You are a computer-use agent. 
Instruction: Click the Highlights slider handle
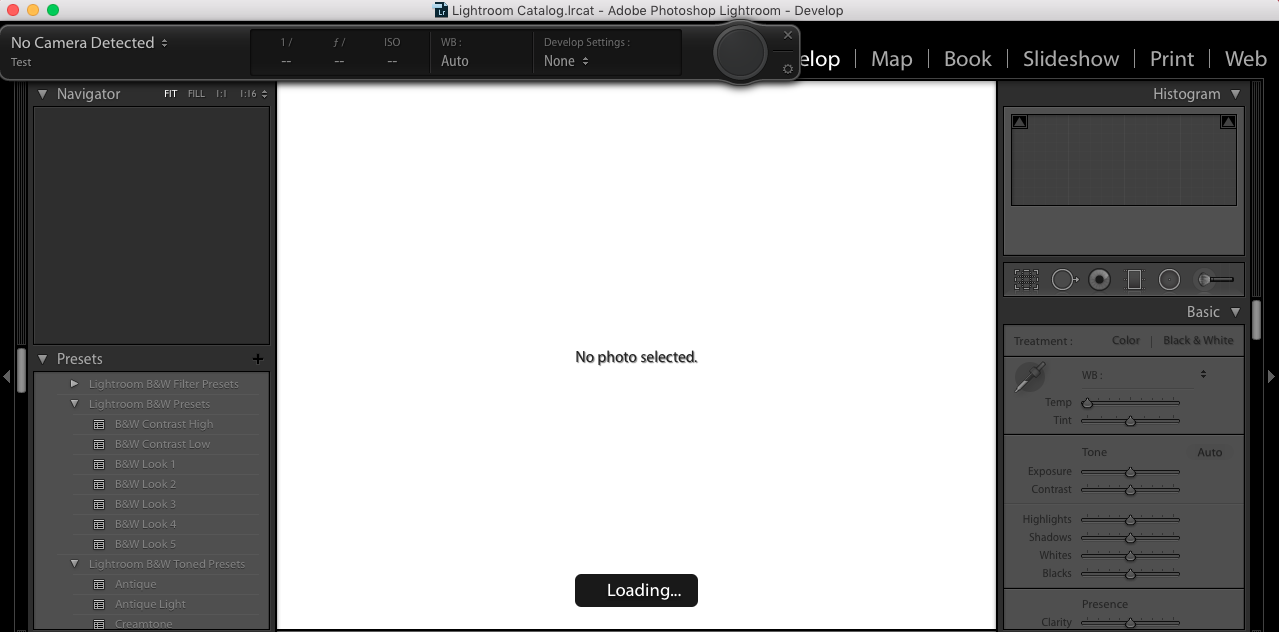(1130, 520)
